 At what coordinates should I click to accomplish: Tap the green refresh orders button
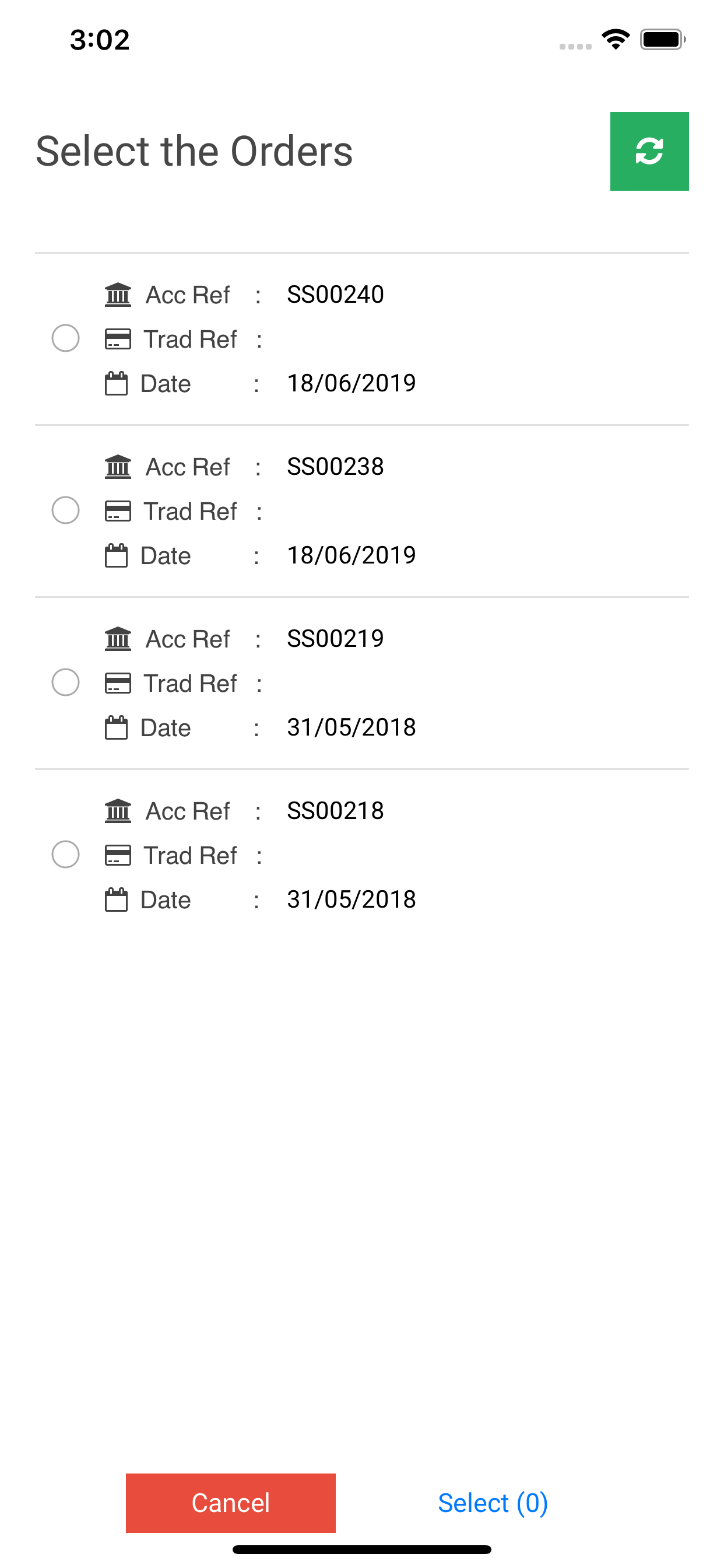(649, 151)
